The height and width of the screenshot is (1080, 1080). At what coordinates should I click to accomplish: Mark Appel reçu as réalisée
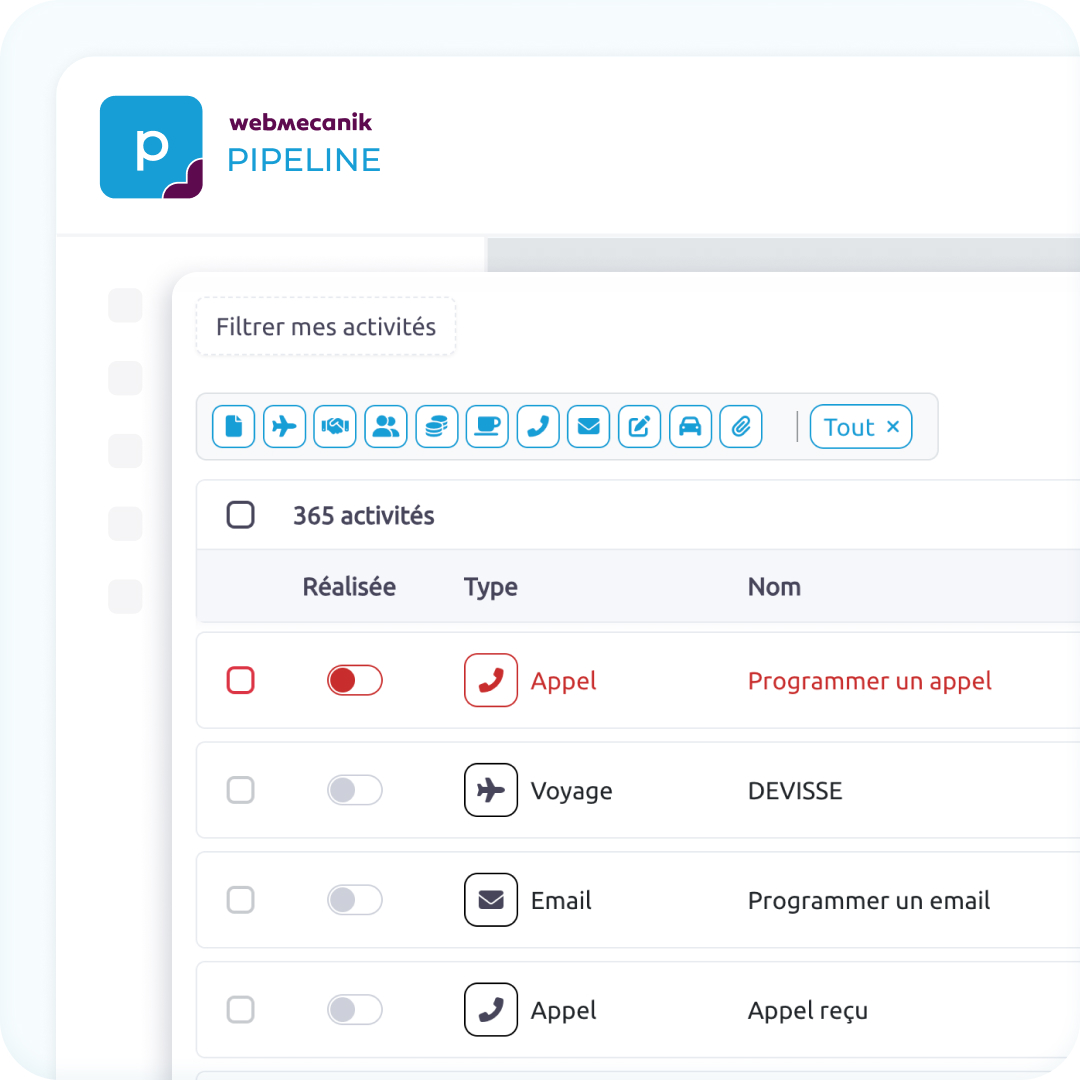point(354,1010)
